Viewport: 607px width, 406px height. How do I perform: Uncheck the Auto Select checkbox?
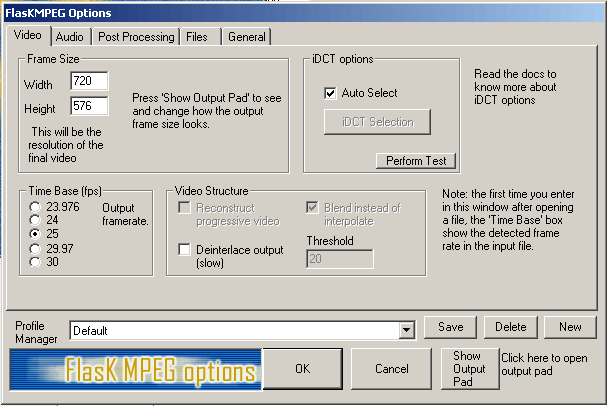(x=330, y=93)
